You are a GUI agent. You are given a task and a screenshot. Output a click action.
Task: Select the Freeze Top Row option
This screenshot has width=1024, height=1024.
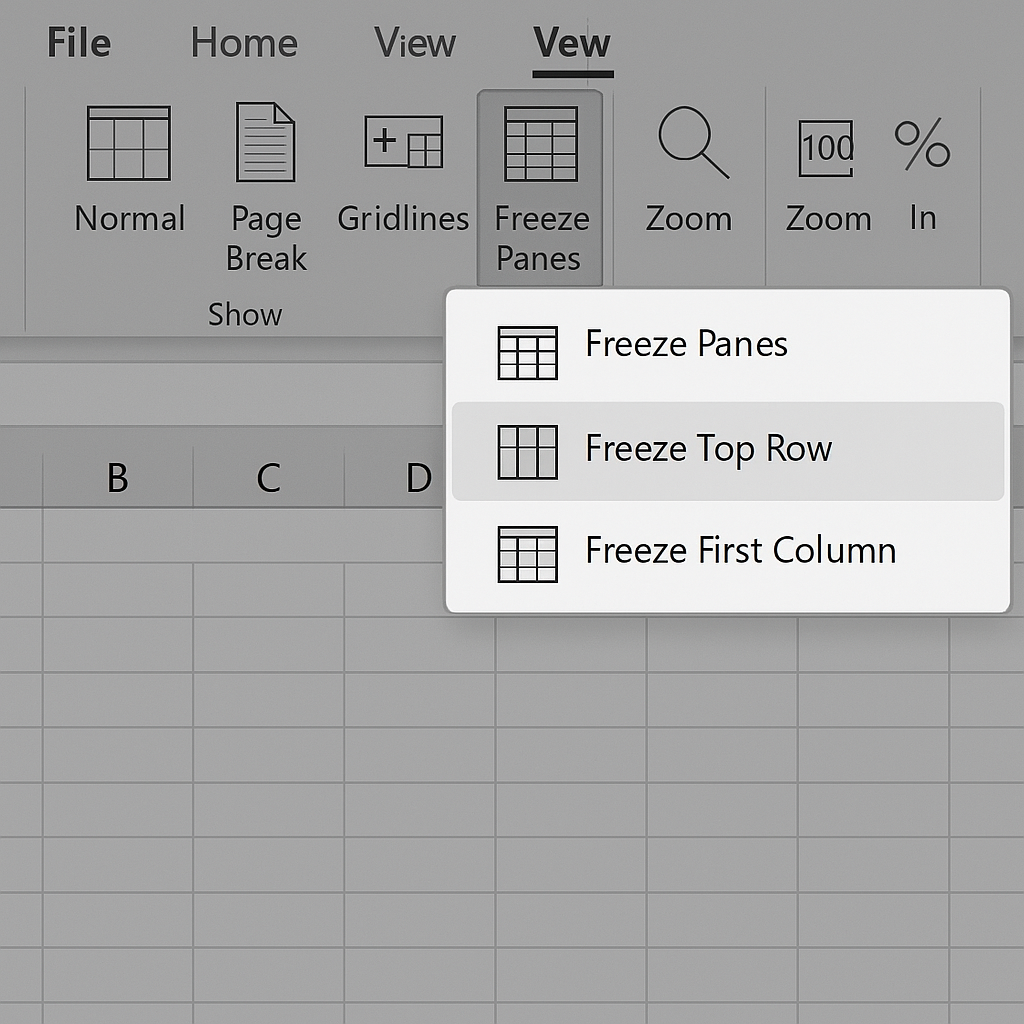pos(728,451)
